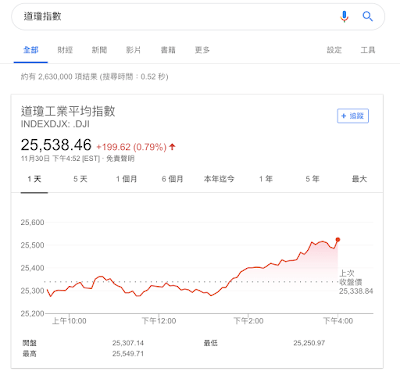Click the + 追蹤 follow button
This screenshot has height=375, width=400.
[353, 116]
